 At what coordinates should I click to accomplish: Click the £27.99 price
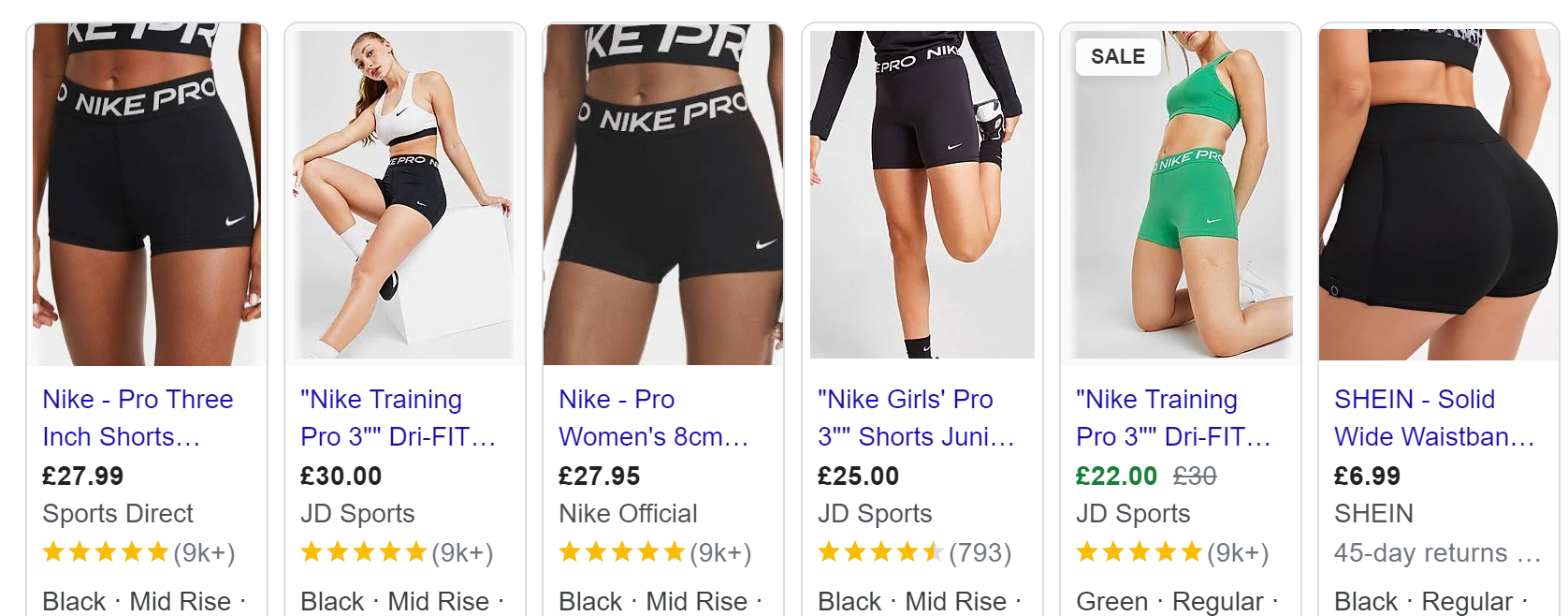click(83, 476)
